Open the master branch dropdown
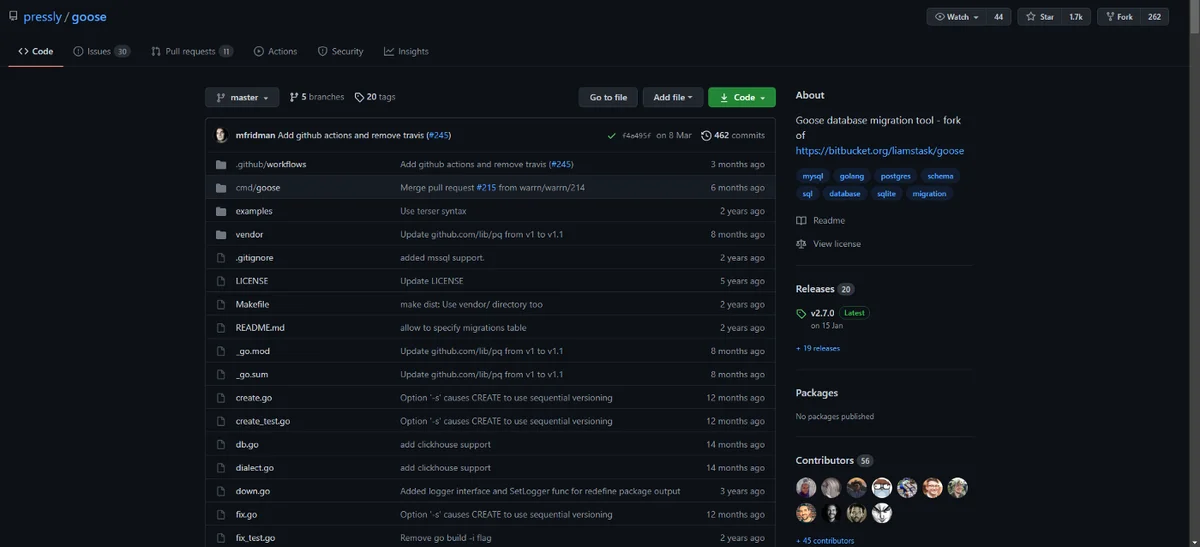 click(242, 97)
